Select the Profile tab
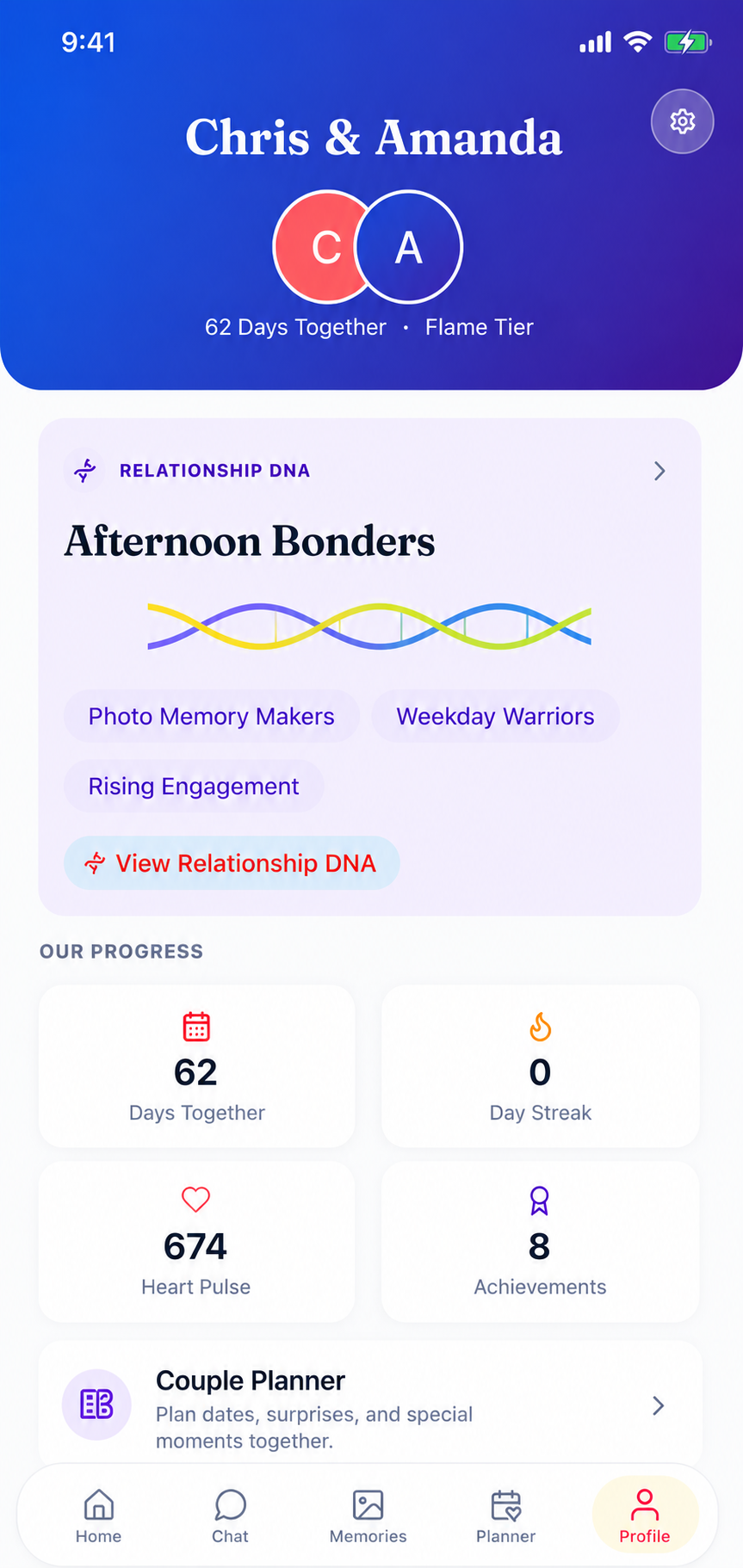The width and height of the screenshot is (743, 1568). point(644,1516)
